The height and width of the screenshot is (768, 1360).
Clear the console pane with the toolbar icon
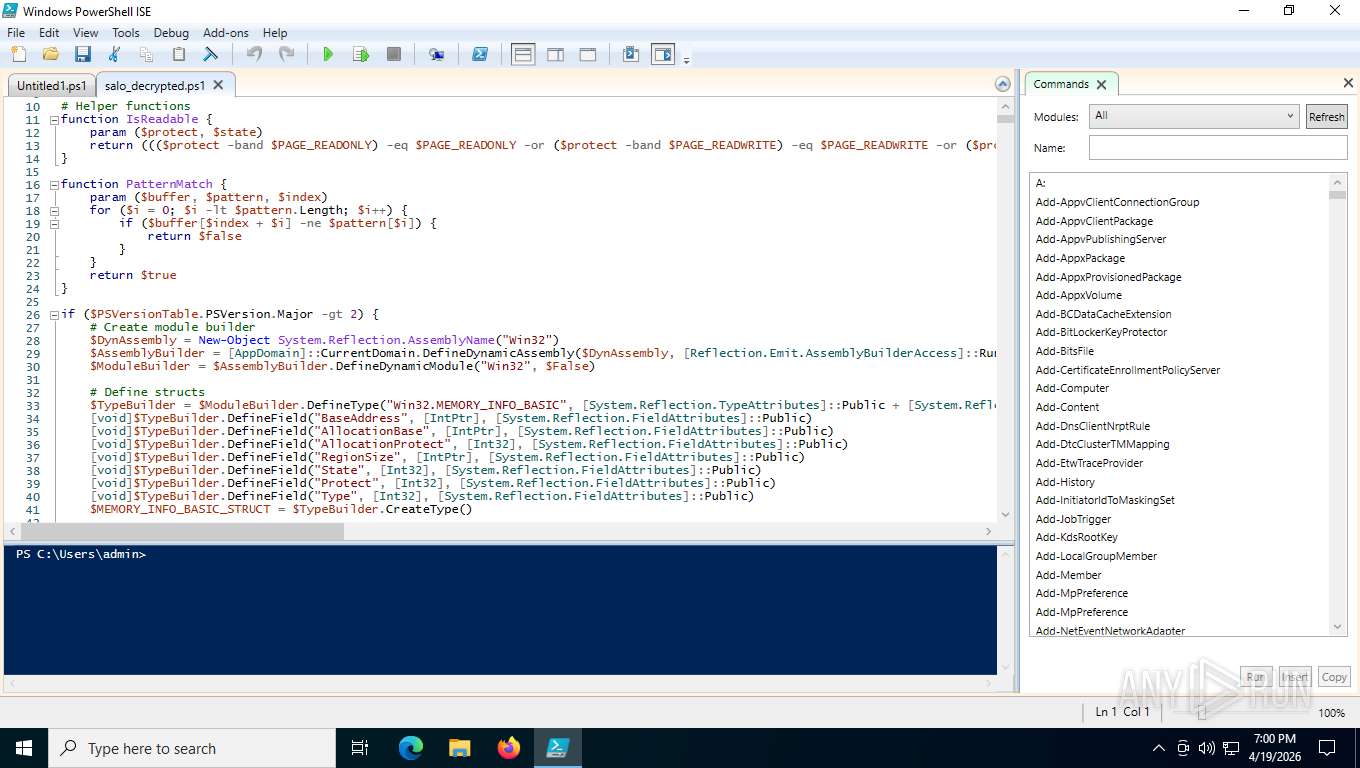(x=210, y=54)
